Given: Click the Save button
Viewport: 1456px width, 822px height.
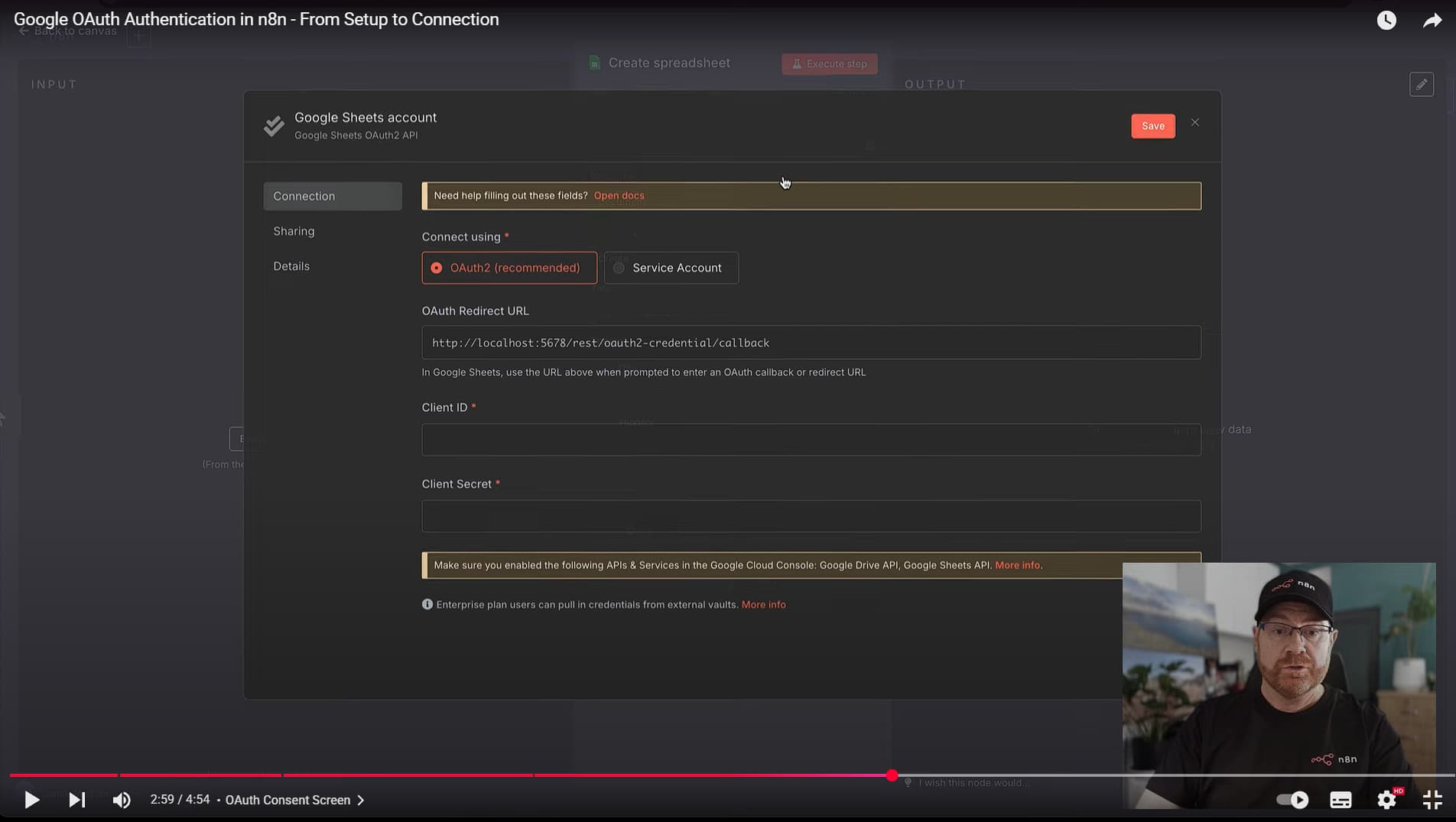Looking at the screenshot, I should [x=1152, y=126].
